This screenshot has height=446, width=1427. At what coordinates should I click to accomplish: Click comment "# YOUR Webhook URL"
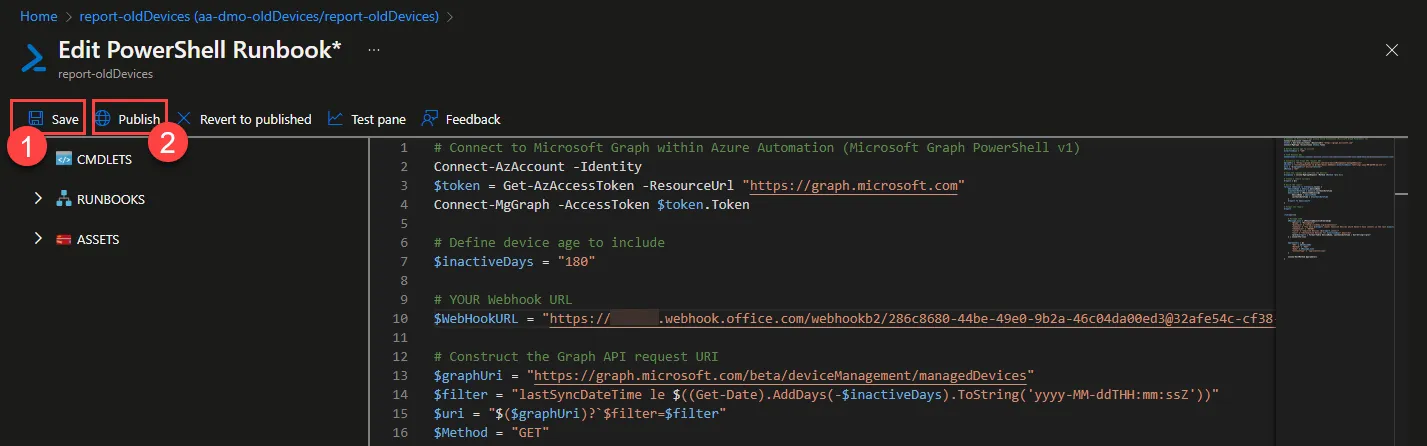[505, 300]
